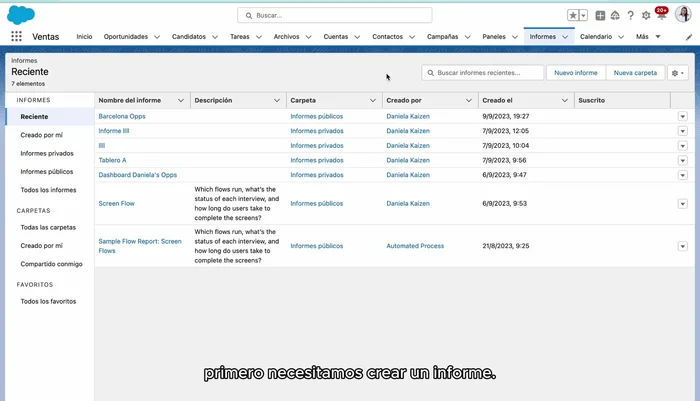Screen dimensions: 700x401
Task: Open the list settings gear dropdown
Action: click(x=678, y=73)
